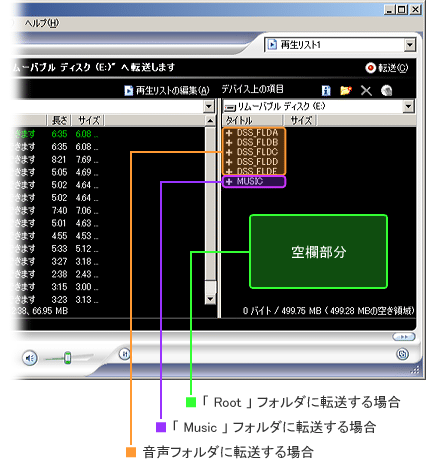Click the round icon at bottom right corner
426x462 pixels.
point(403,354)
